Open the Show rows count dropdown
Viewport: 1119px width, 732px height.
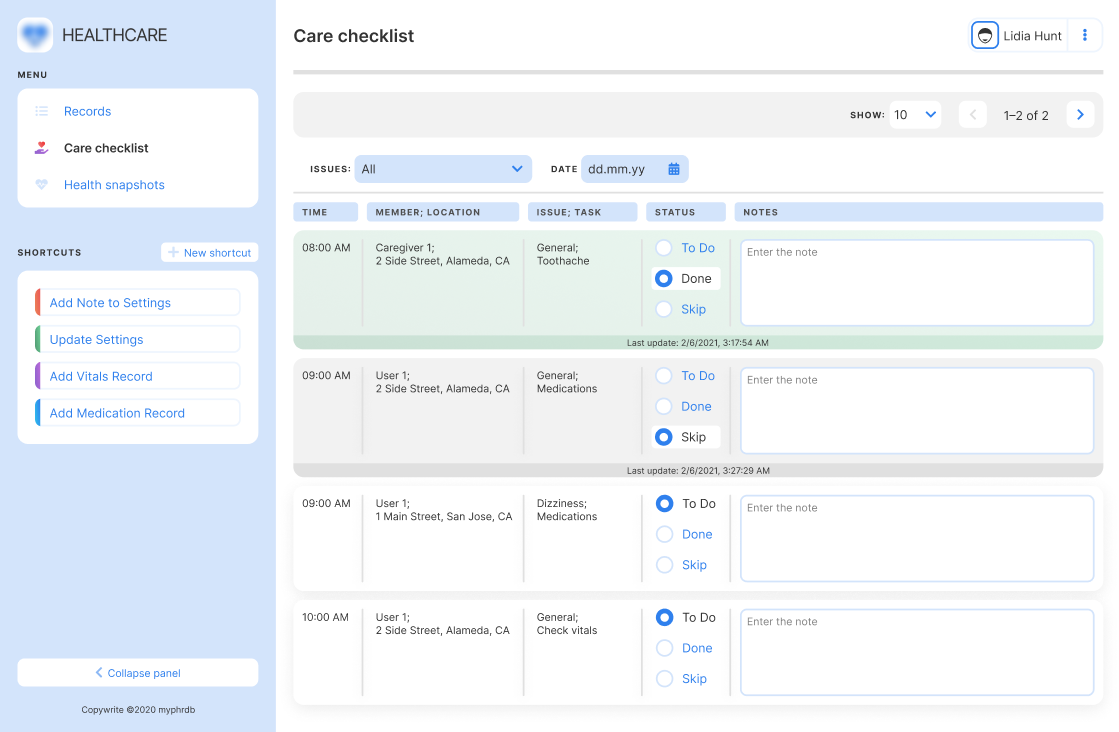[915, 115]
